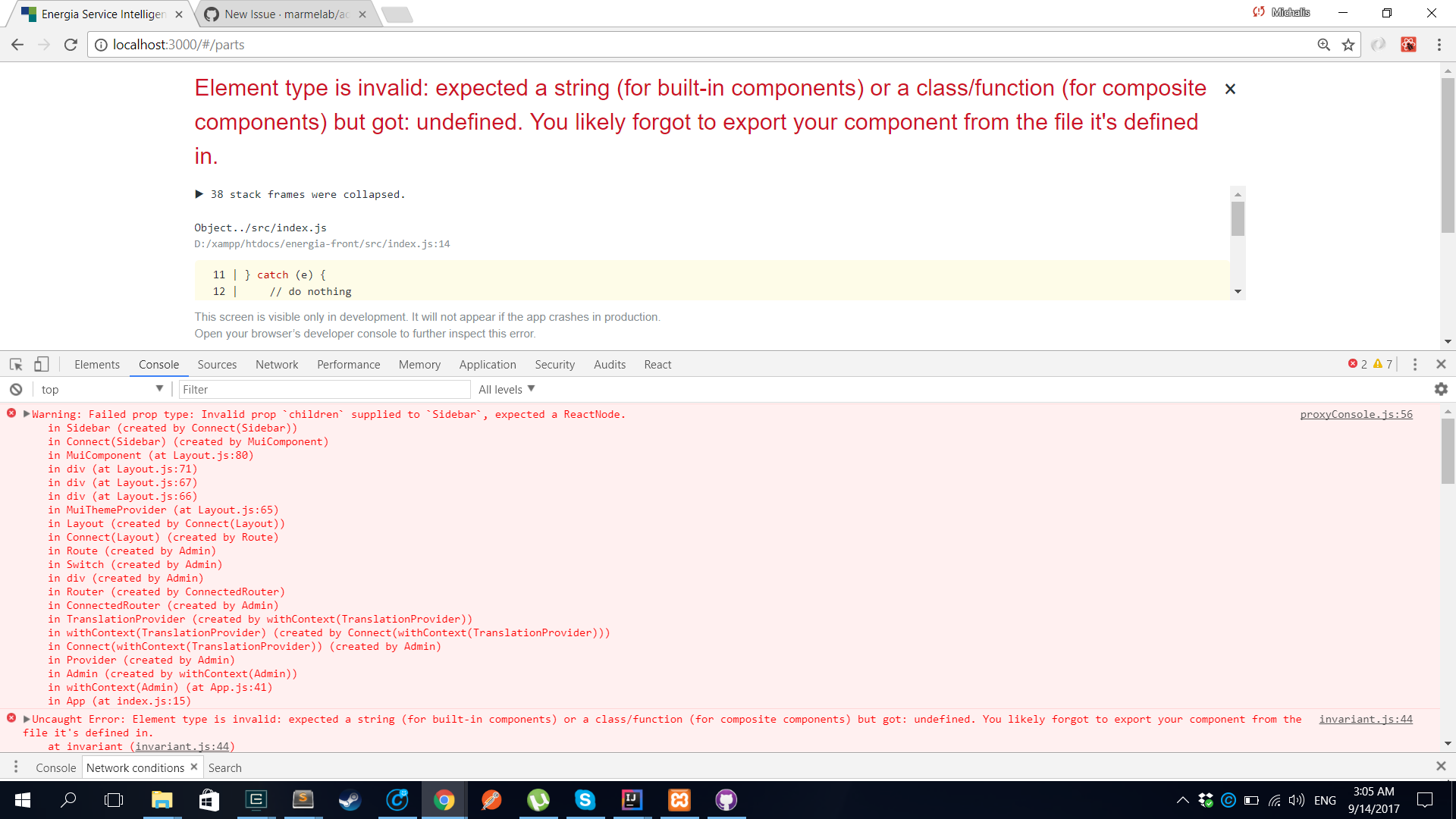Reload the localhost page
Screen dimensions: 1456x819
71,45
